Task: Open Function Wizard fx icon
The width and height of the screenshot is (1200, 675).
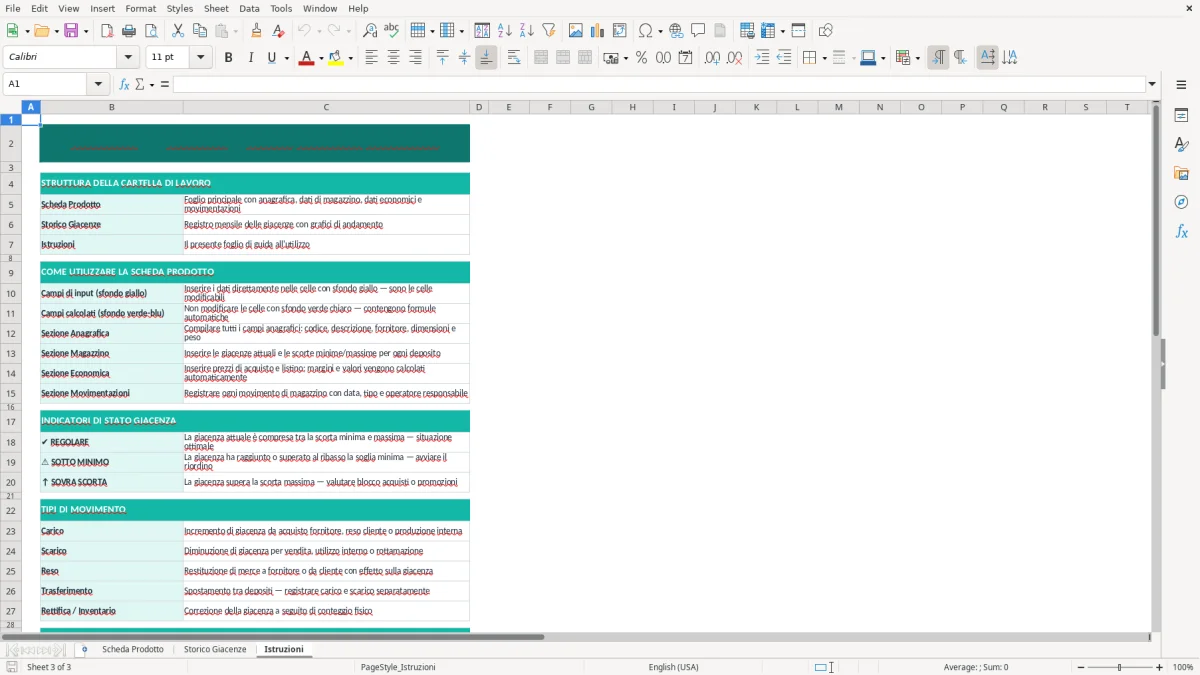Action: click(x=125, y=84)
